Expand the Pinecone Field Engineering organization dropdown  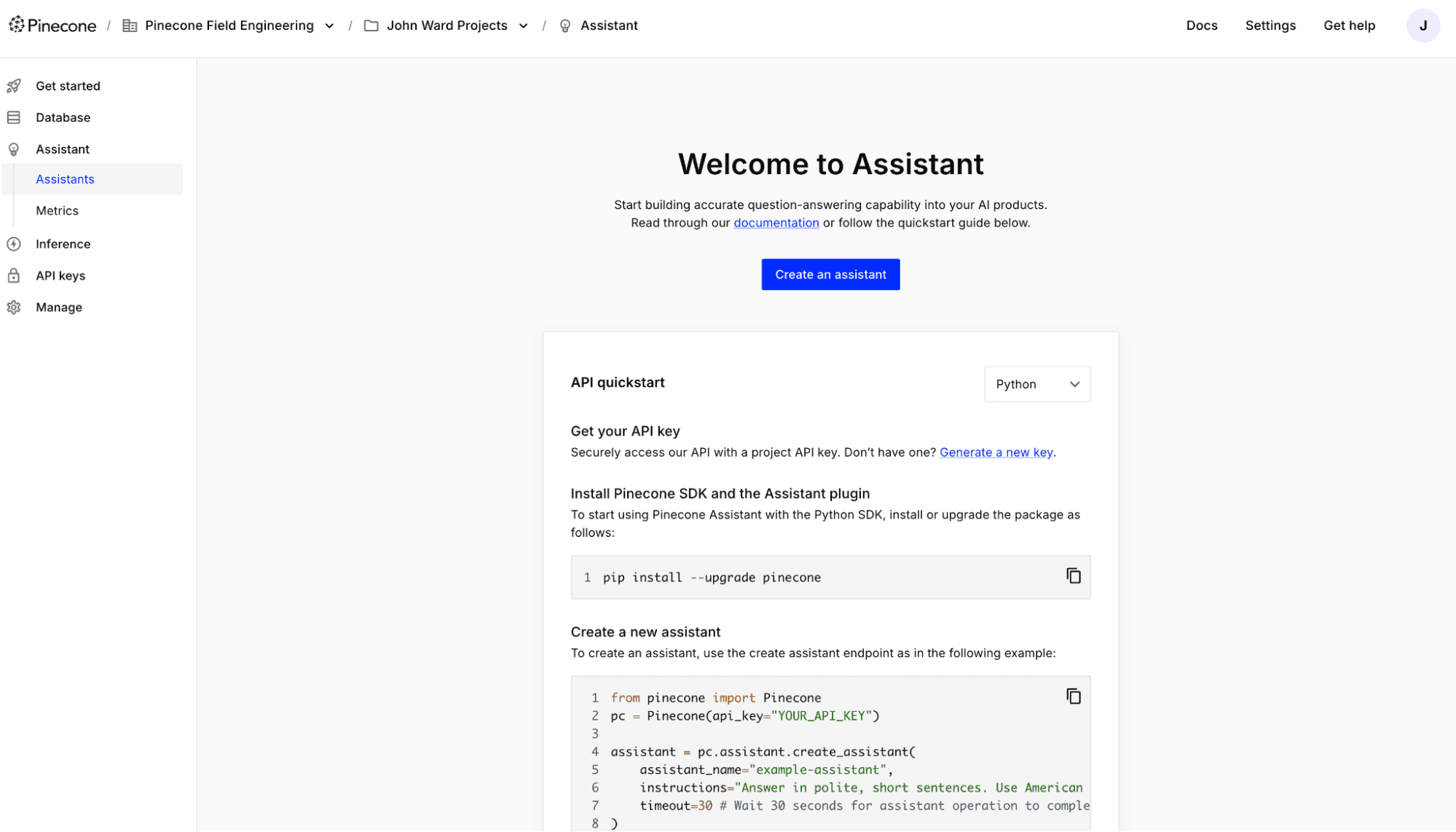[329, 25]
